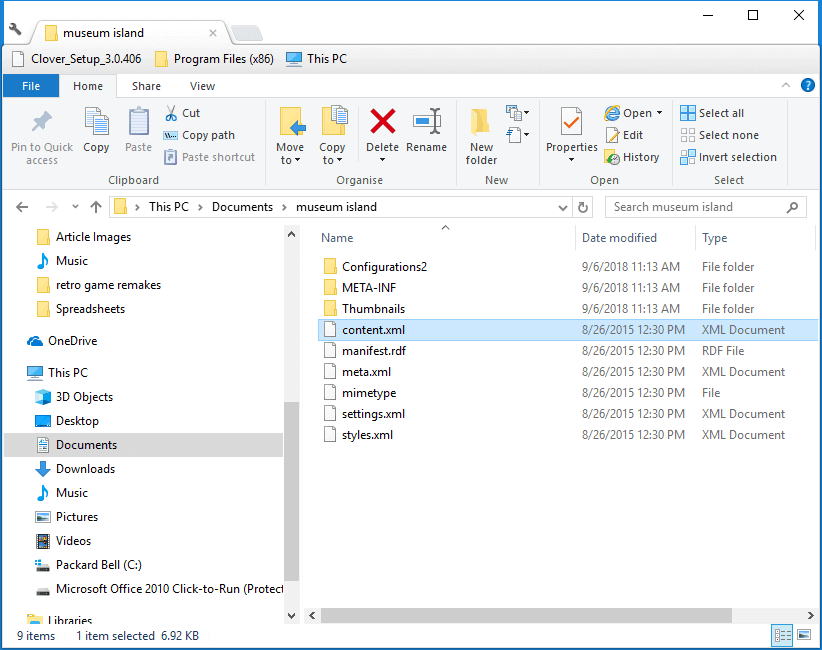Click Paste shortcut
The image size is (822, 650).
point(209,157)
